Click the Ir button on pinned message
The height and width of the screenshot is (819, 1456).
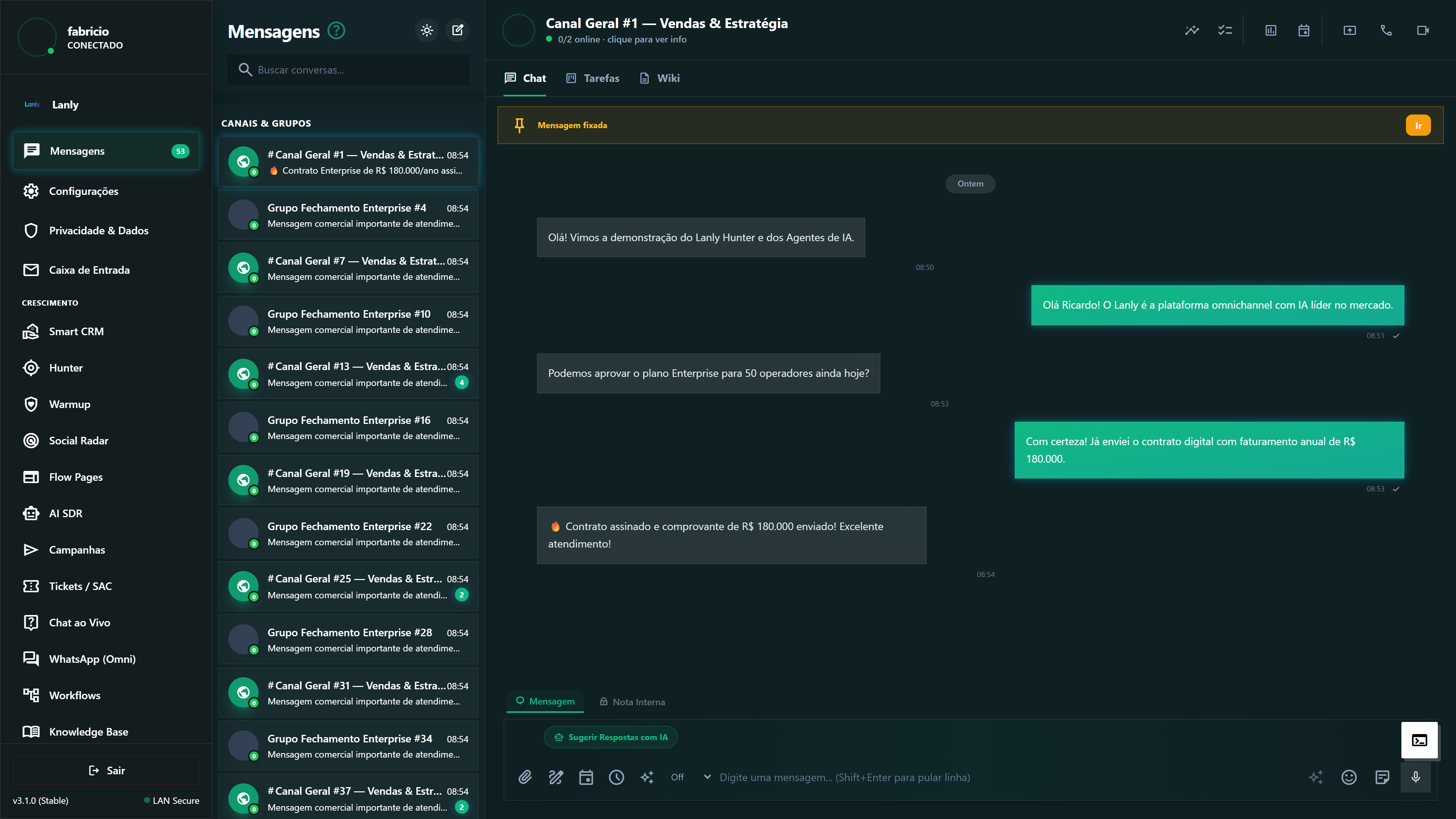(1418, 126)
